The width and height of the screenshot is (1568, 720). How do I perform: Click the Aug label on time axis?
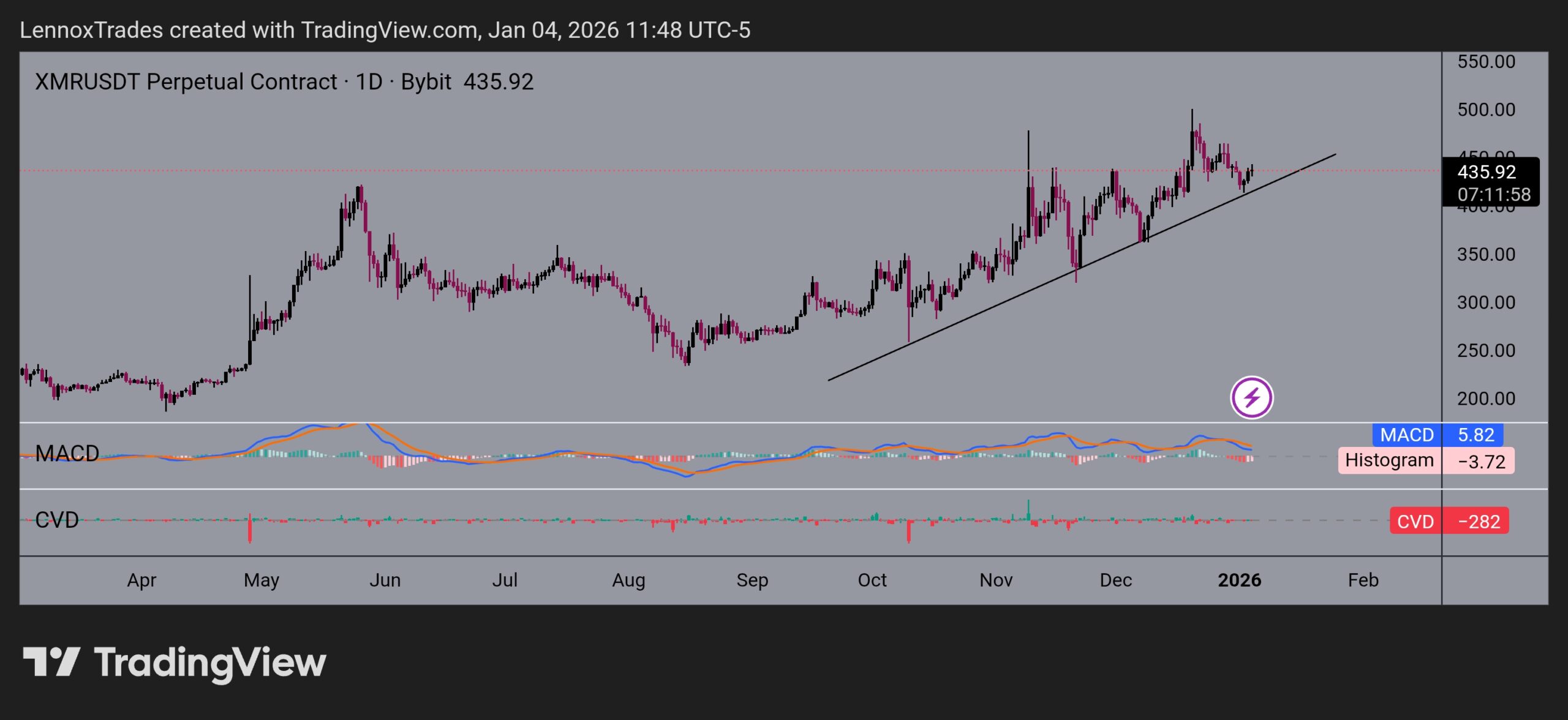click(628, 580)
